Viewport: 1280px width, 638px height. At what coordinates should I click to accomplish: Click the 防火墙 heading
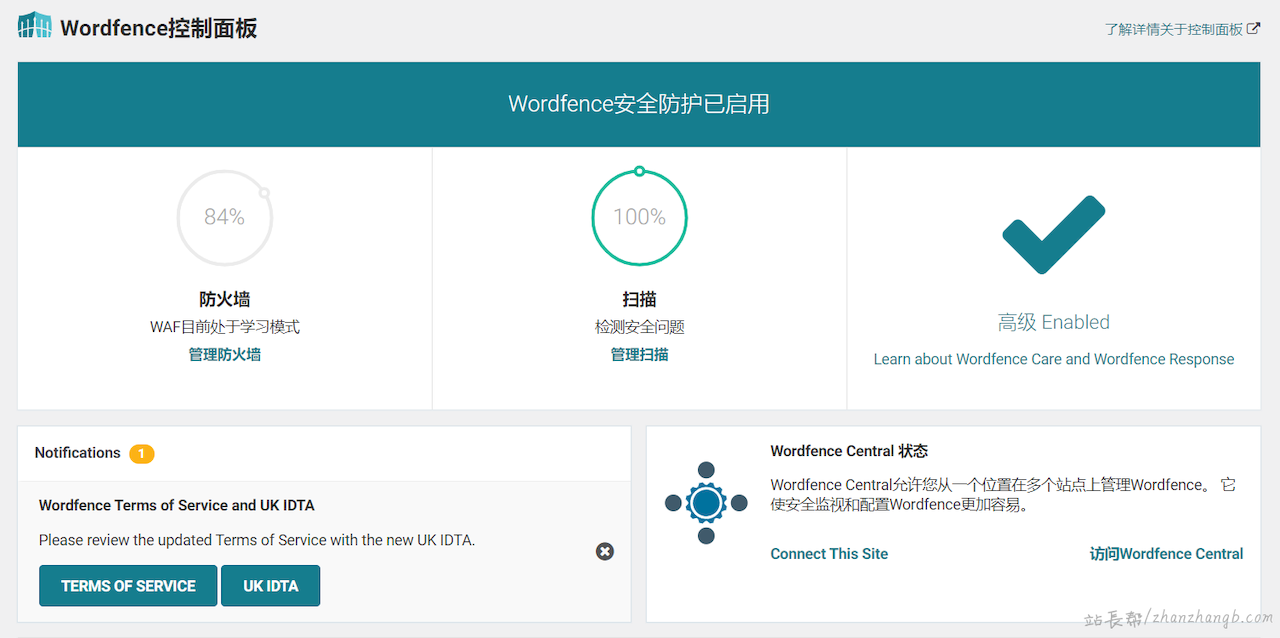[x=225, y=299]
